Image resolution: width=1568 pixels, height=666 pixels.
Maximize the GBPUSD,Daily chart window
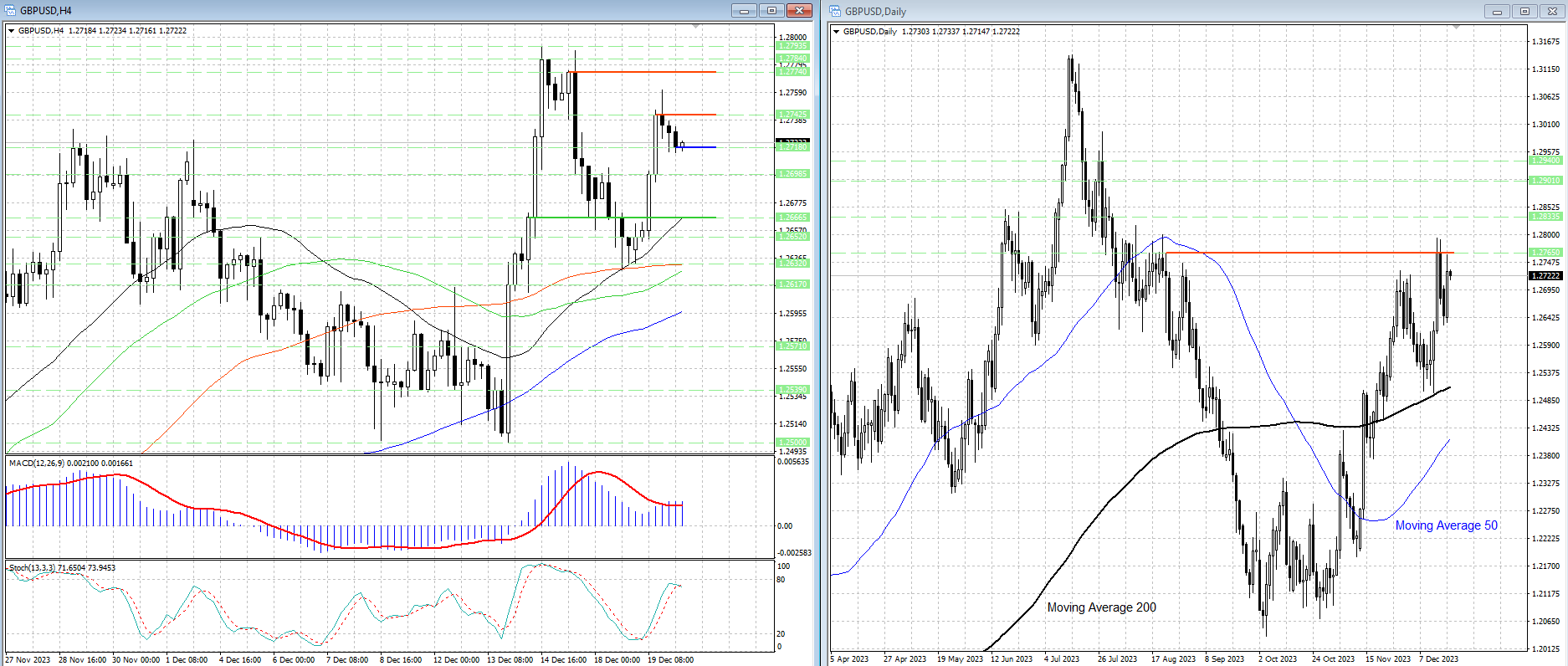tap(1524, 12)
